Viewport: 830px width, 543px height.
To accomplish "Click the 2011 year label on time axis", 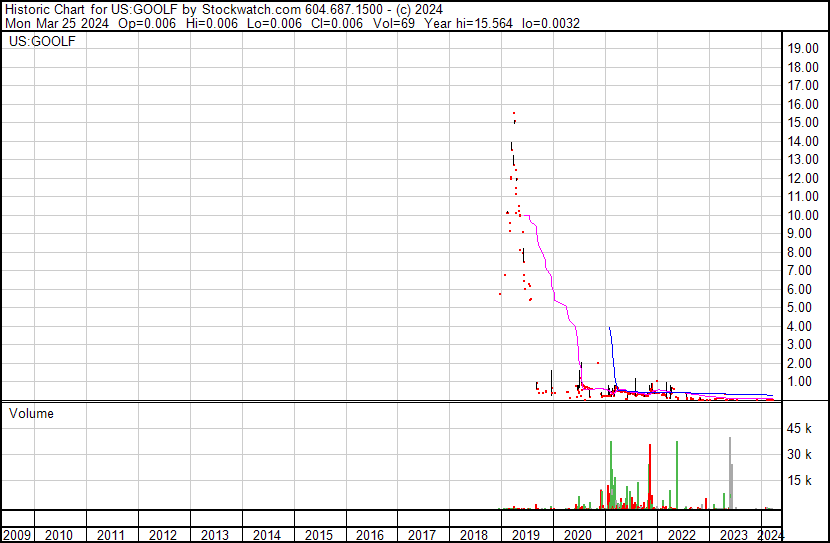I will [111, 535].
